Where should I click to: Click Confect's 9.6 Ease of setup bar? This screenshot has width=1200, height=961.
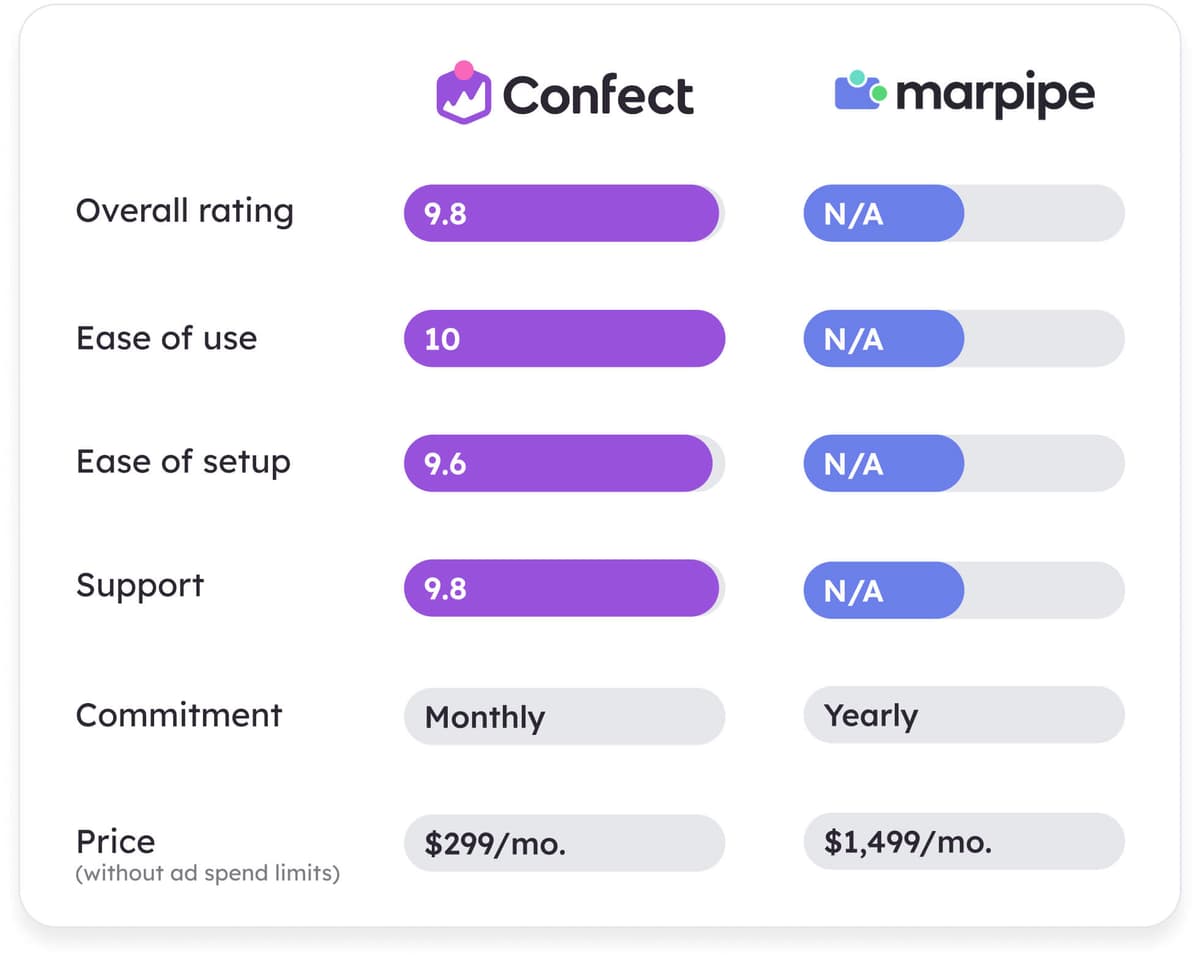(x=558, y=464)
